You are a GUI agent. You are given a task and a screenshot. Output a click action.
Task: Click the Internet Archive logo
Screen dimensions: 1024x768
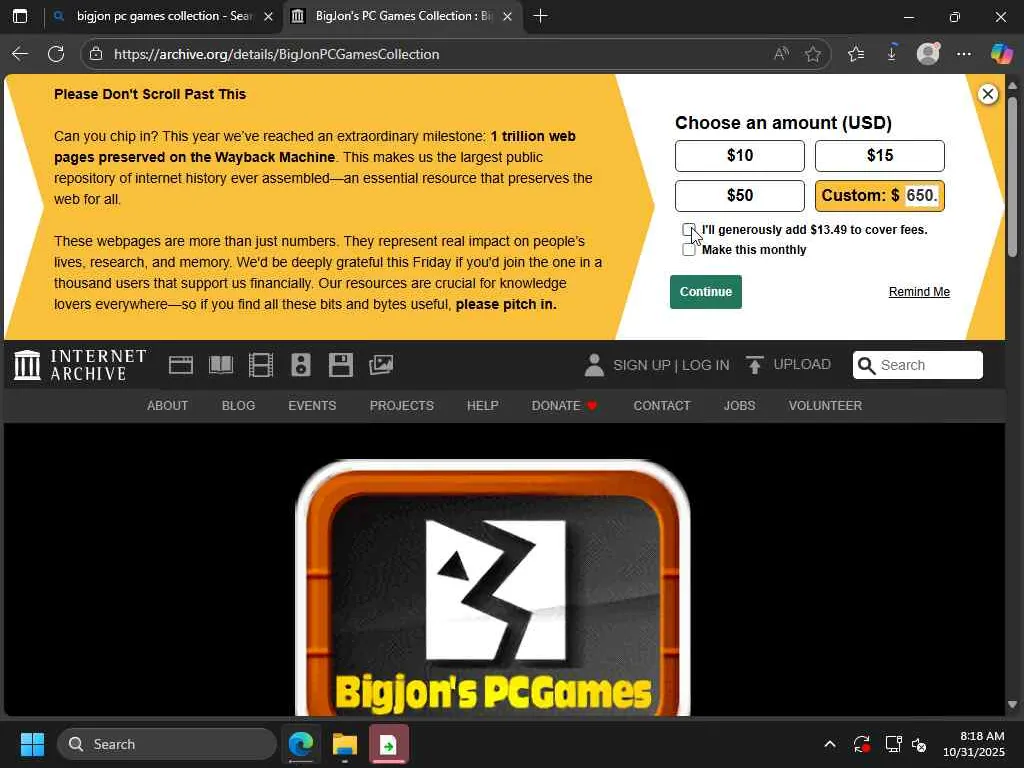tap(80, 365)
